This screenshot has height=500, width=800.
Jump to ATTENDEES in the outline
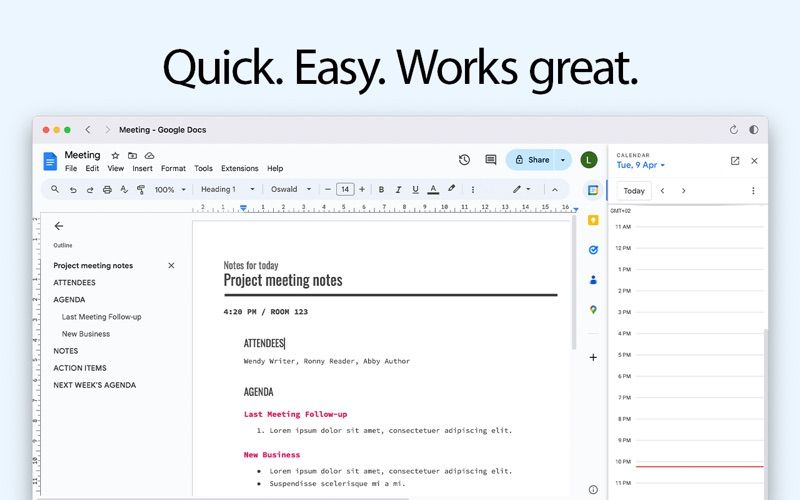pos(74,283)
